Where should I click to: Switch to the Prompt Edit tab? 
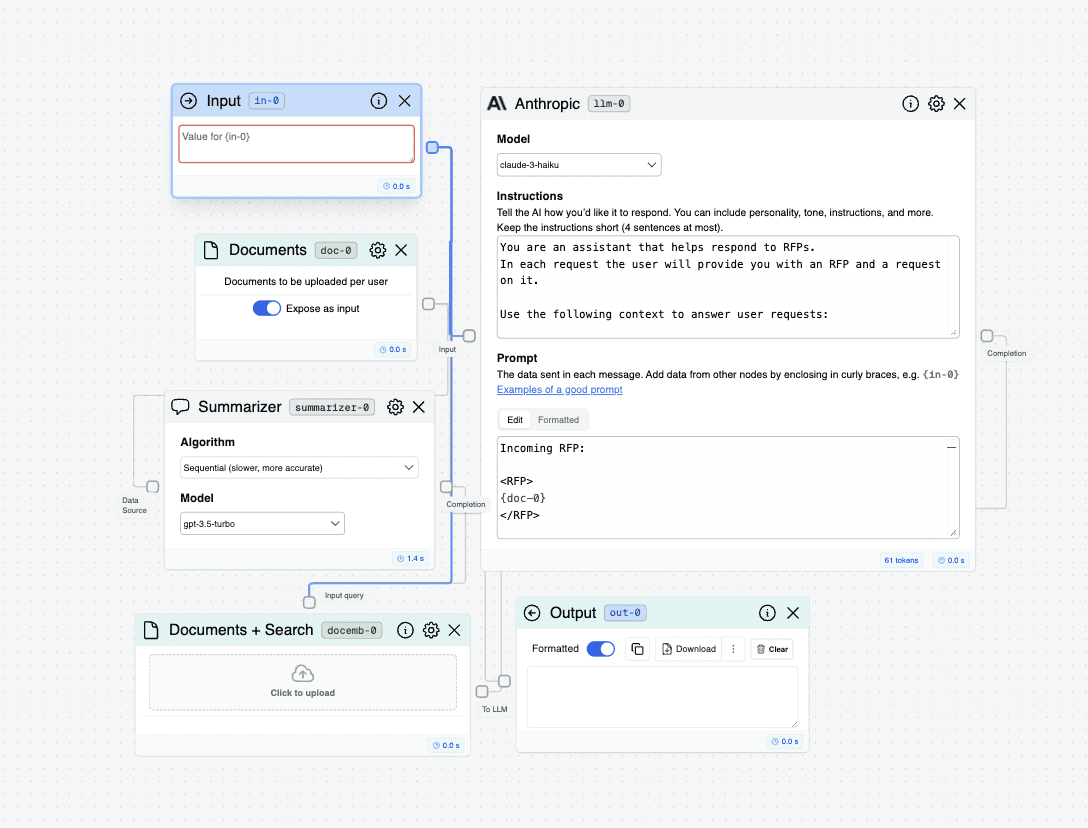tap(515, 420)
